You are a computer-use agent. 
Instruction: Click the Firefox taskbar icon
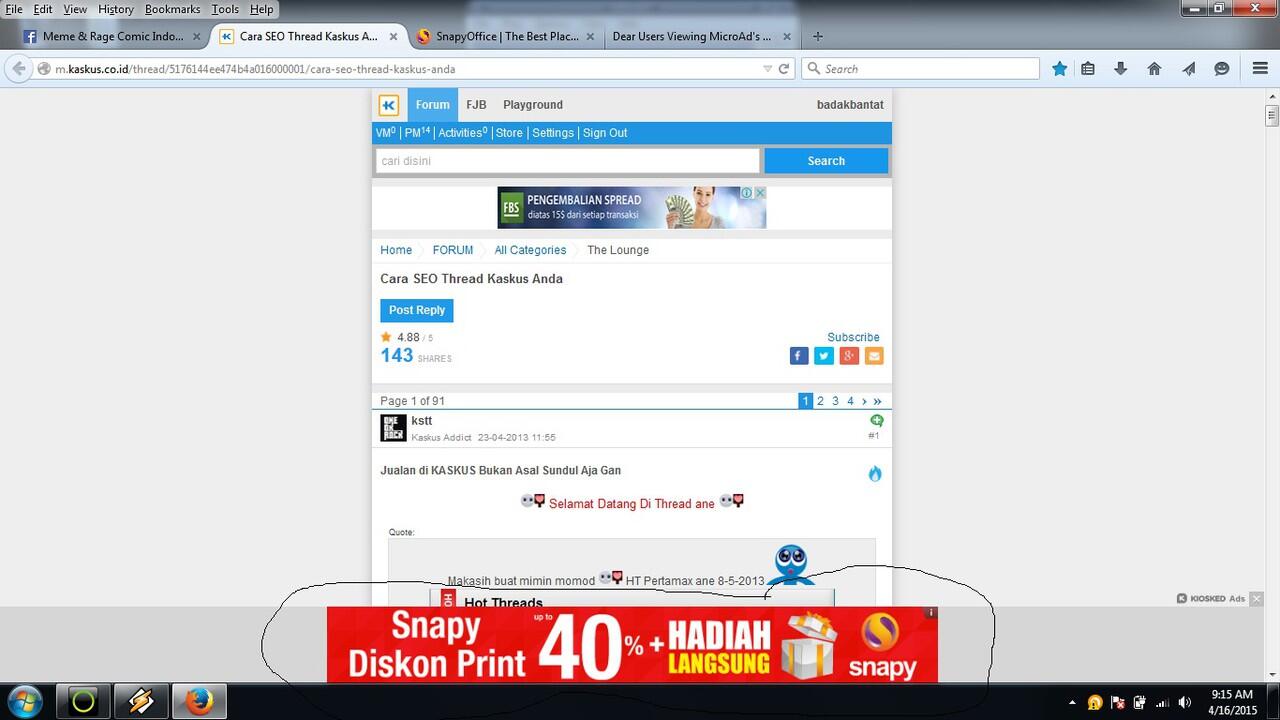click(x=199, y=702)
